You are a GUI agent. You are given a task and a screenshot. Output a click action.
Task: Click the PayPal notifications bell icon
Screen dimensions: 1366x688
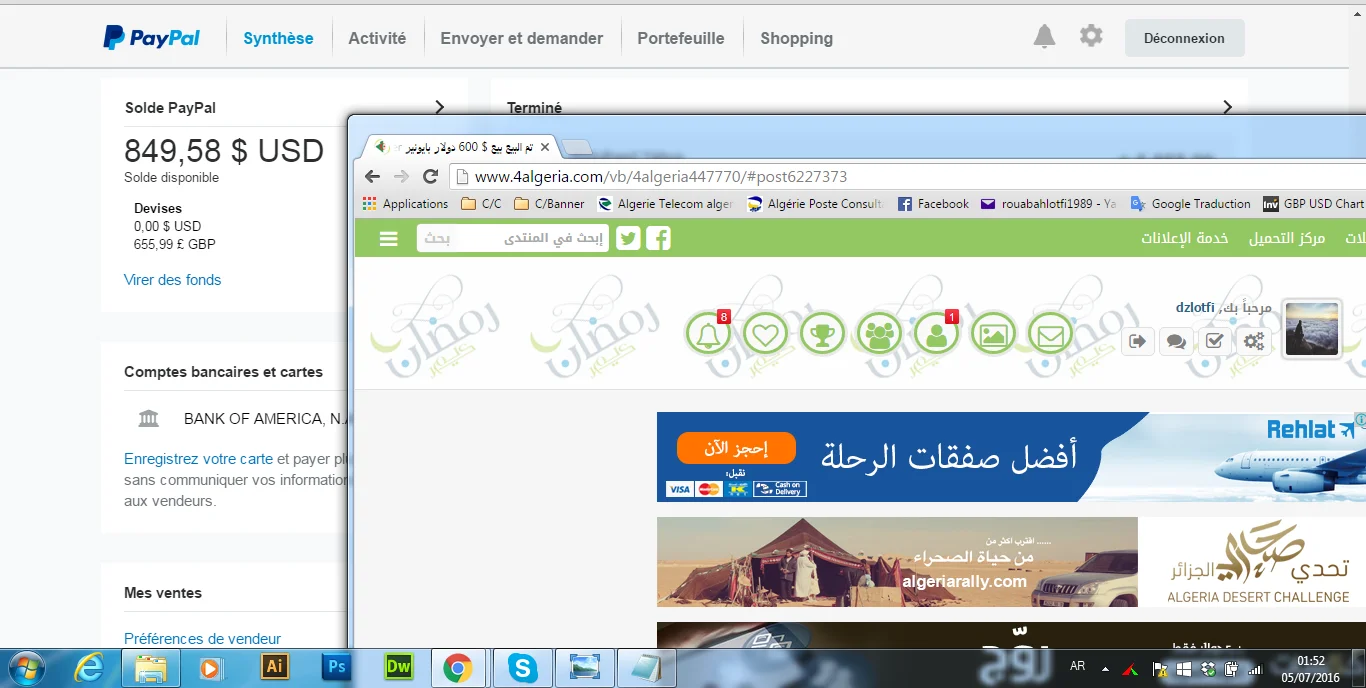(1044, 37)
